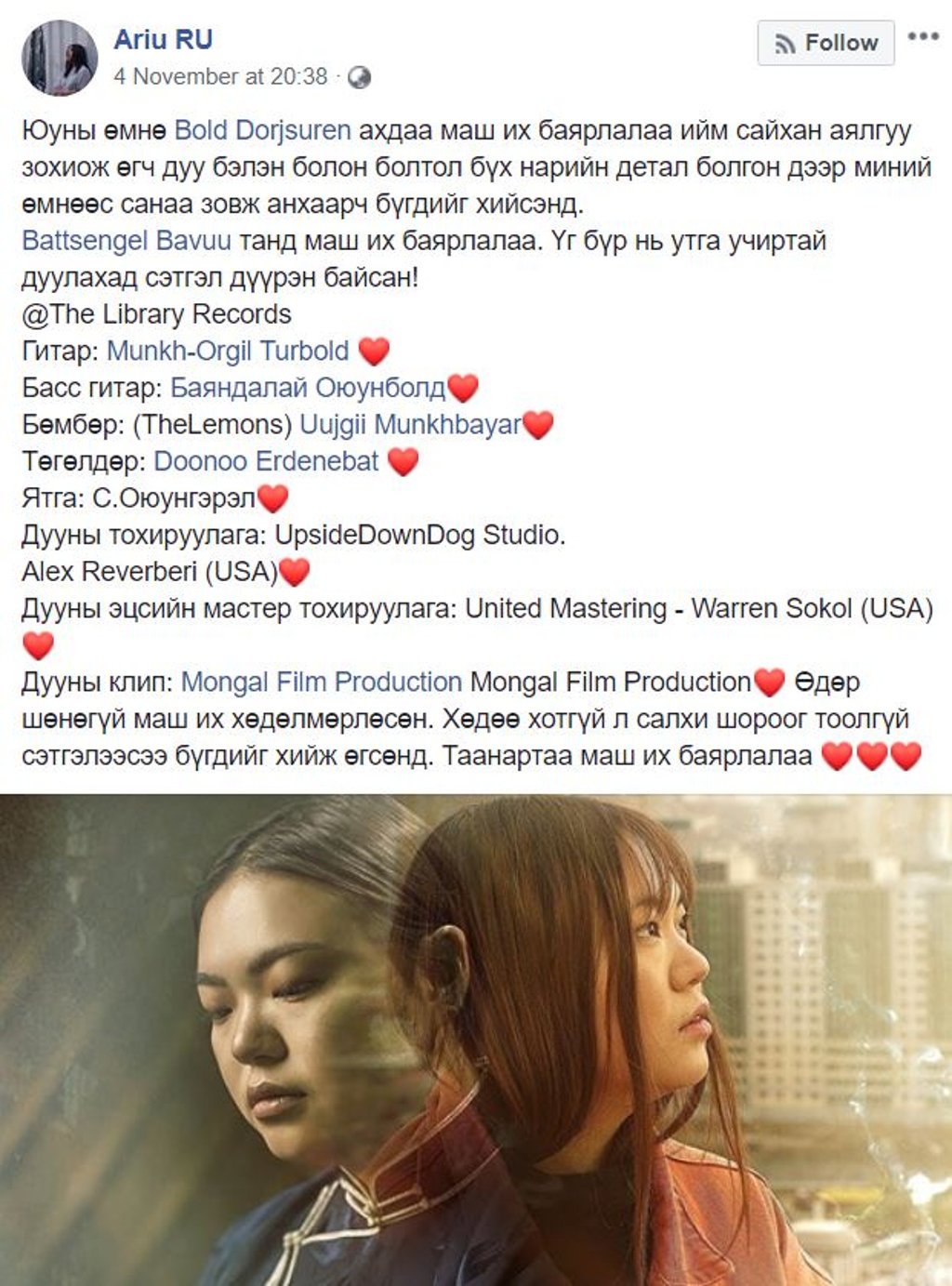Open the three-dot post options menu
Screen dimensions: 952x1286
click(923, 37)
